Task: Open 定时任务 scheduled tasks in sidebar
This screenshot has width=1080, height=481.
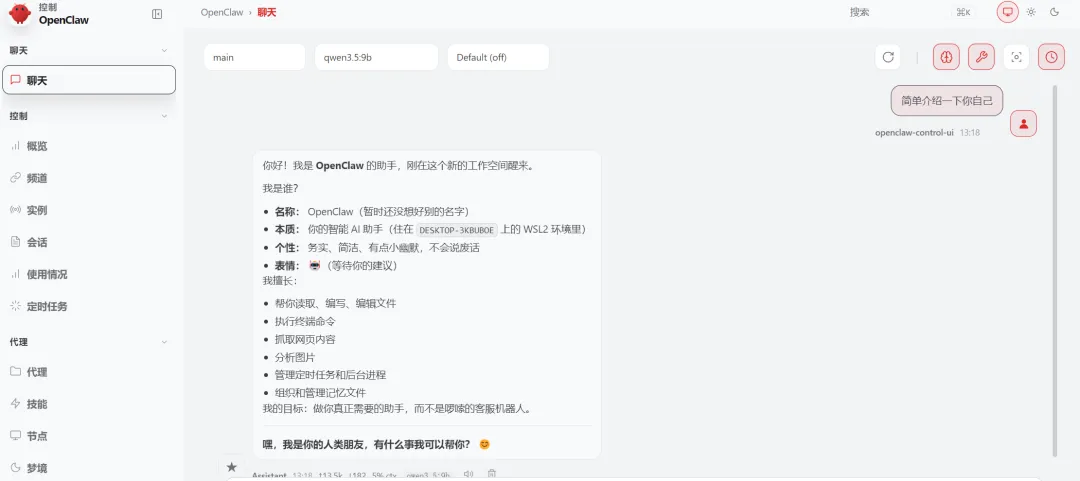Action: (89, 306)
